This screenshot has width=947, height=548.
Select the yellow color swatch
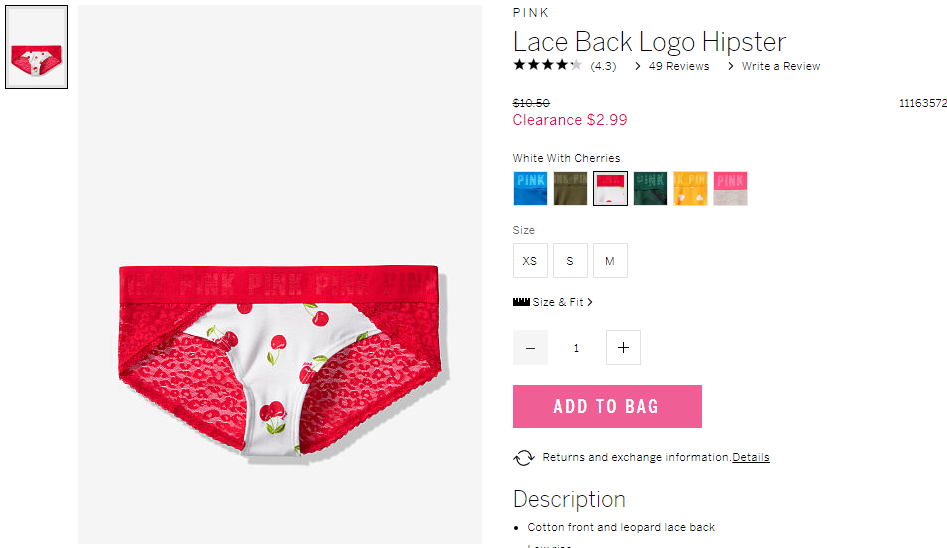click(x=690, y=189)
